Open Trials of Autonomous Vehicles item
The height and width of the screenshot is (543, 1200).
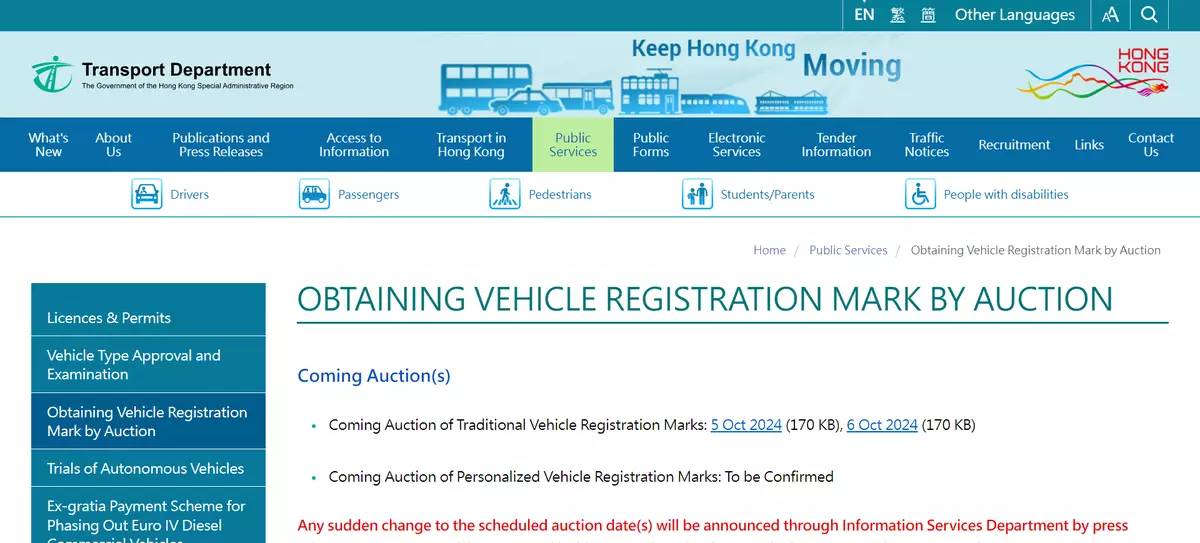[x=148, y=468]
